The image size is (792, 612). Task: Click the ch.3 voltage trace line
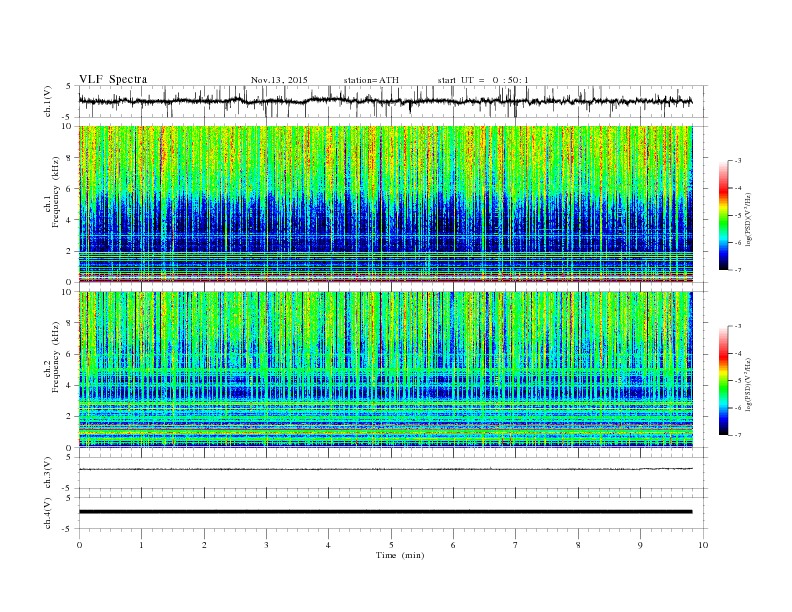tap(385, 469)
